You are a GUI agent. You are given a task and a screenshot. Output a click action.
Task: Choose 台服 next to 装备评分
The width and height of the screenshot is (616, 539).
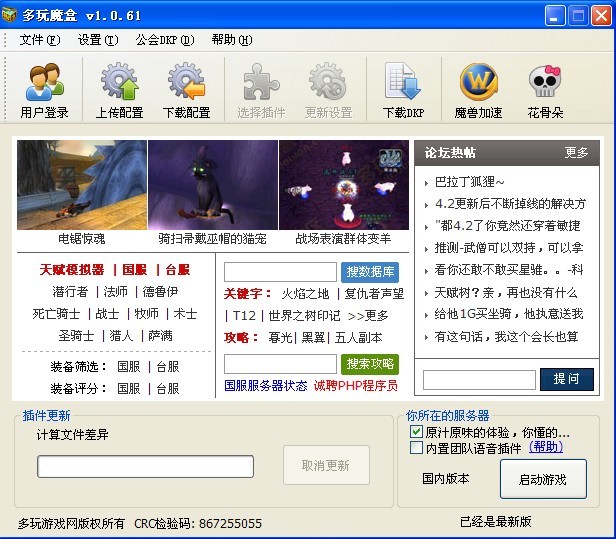168,389
